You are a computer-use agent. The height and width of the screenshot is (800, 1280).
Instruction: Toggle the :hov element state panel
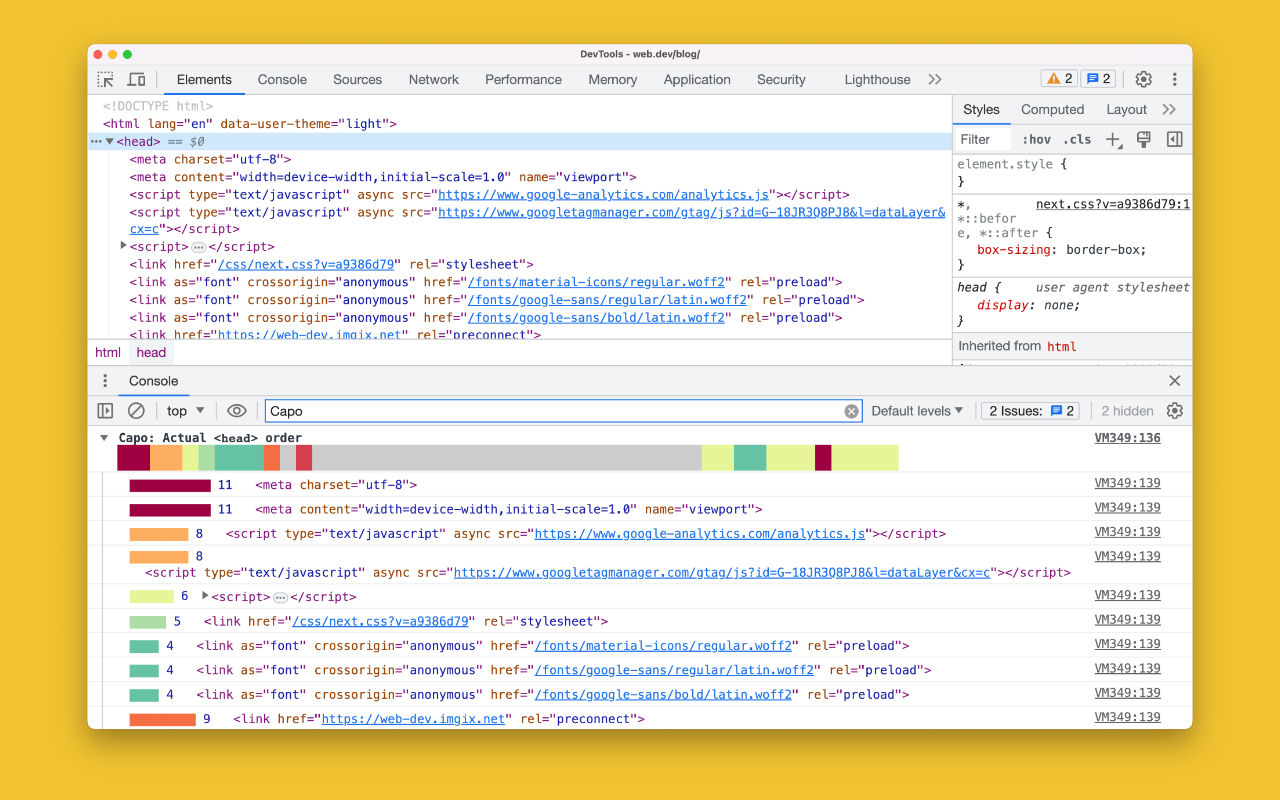(x=1037, y=140)
